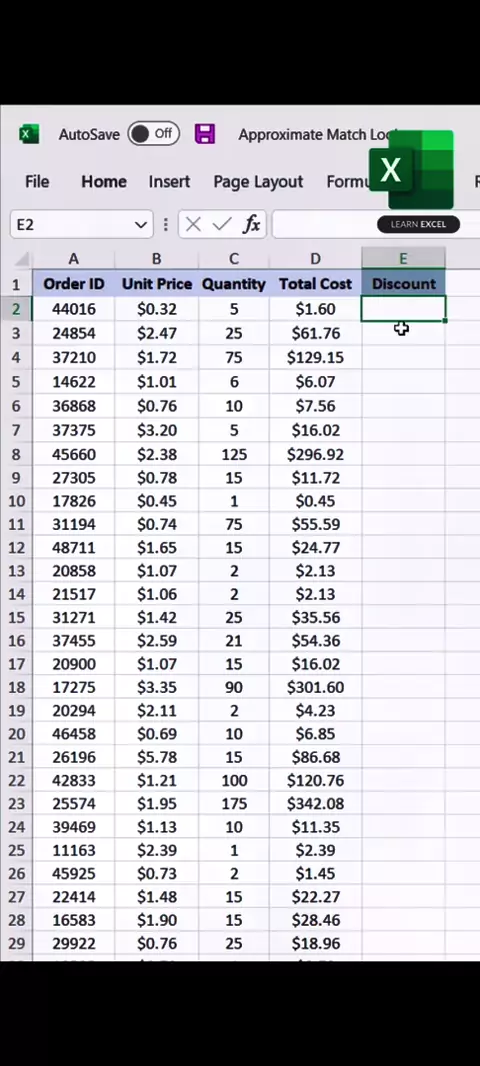The width and height of the screenshot is (480, 1066).
Task: Click the green Excel app icon
Action: tap(29, 134)
